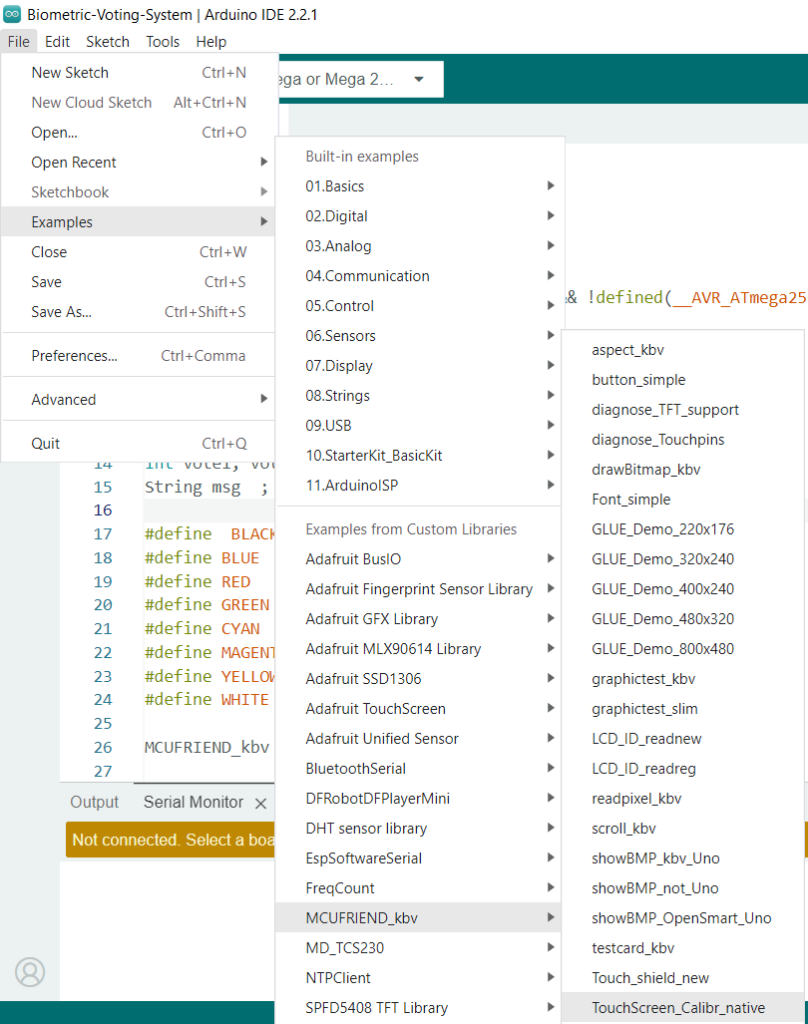This screenshot has width=808, height=1024.
Task: Click the Arduino IDE logo in title bar
Action: coord(12,14)
